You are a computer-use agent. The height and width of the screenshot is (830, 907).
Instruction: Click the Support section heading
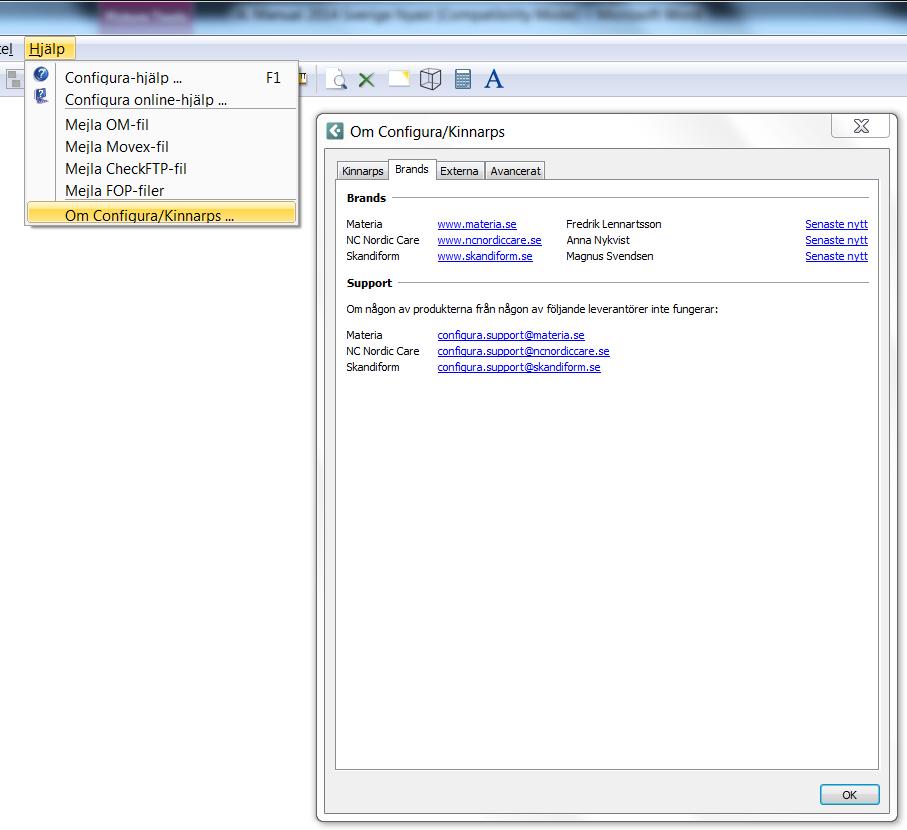click(369, 283)
